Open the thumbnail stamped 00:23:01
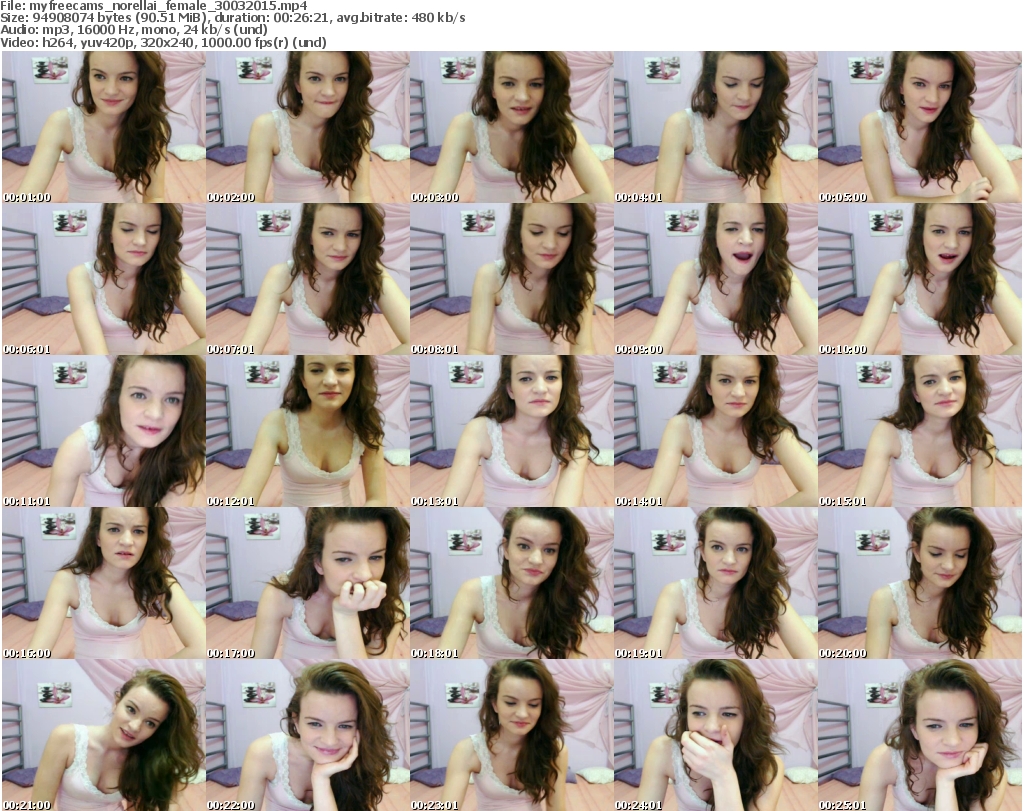This screenshot has height=811, width=1024. click(x=512, y=735)
